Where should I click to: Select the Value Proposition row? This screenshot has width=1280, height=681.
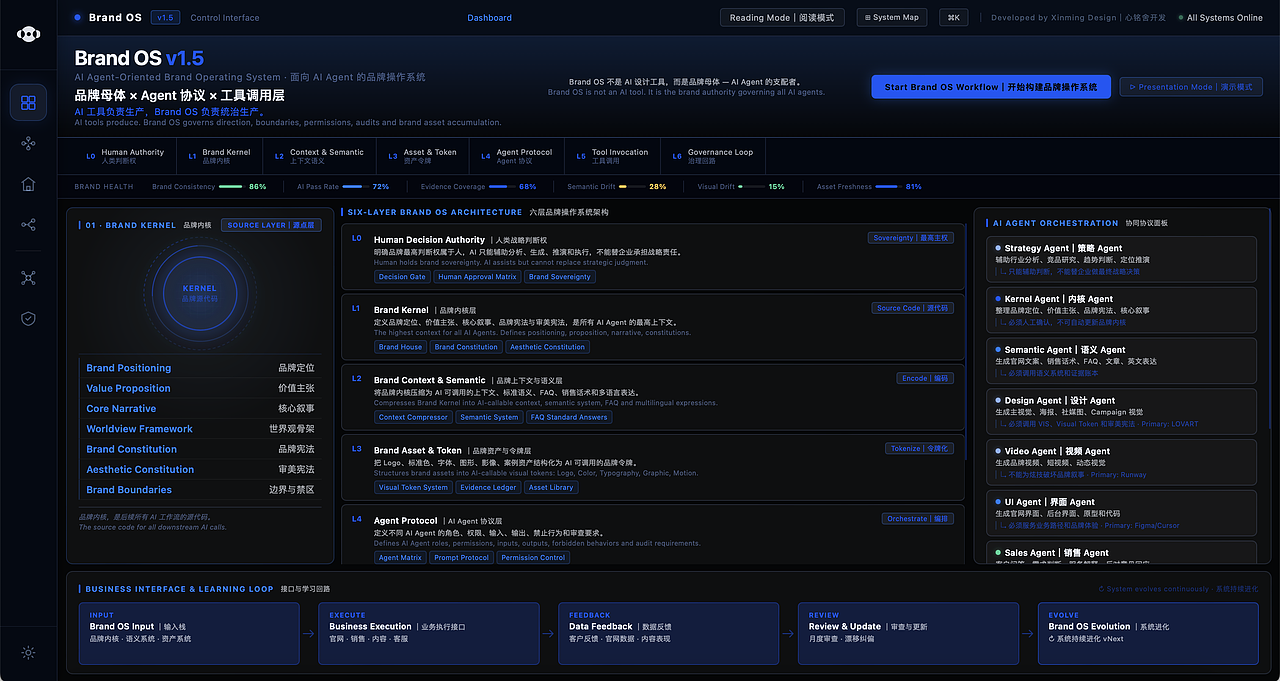[x=200, y=388]
